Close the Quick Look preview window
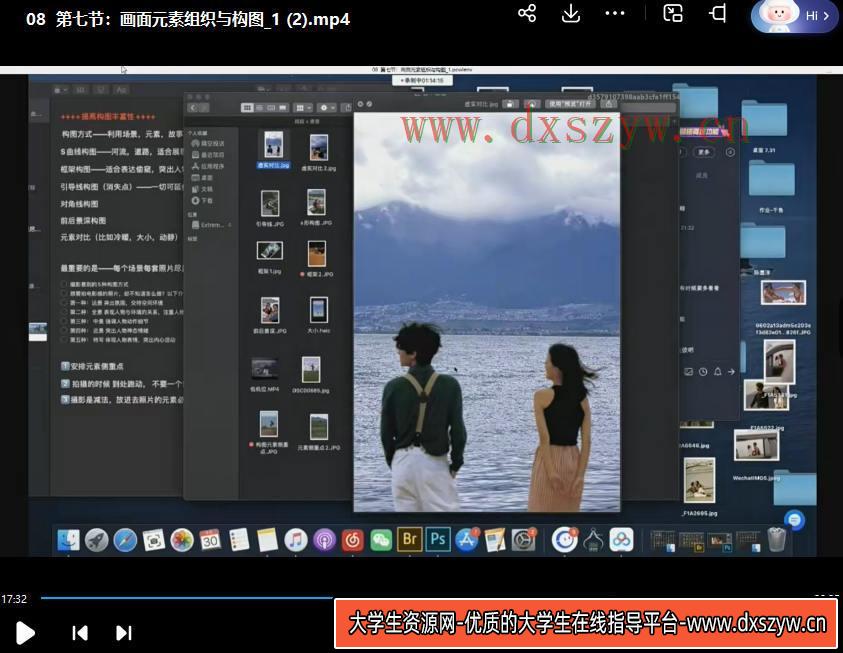The height and width of the screenshot is (653, 843). (360, 104)
